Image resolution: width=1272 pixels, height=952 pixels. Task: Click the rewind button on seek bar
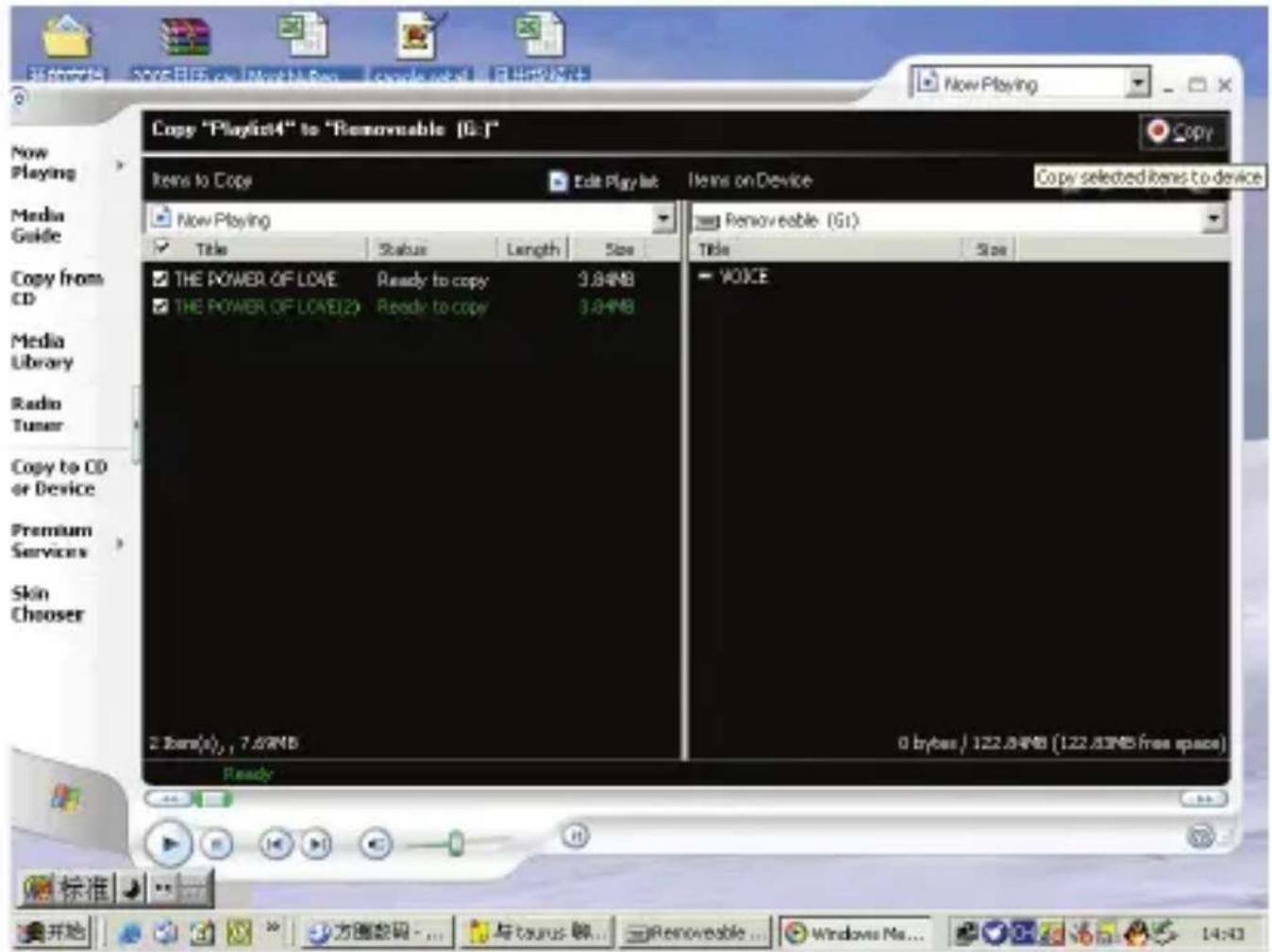(168, 799)
